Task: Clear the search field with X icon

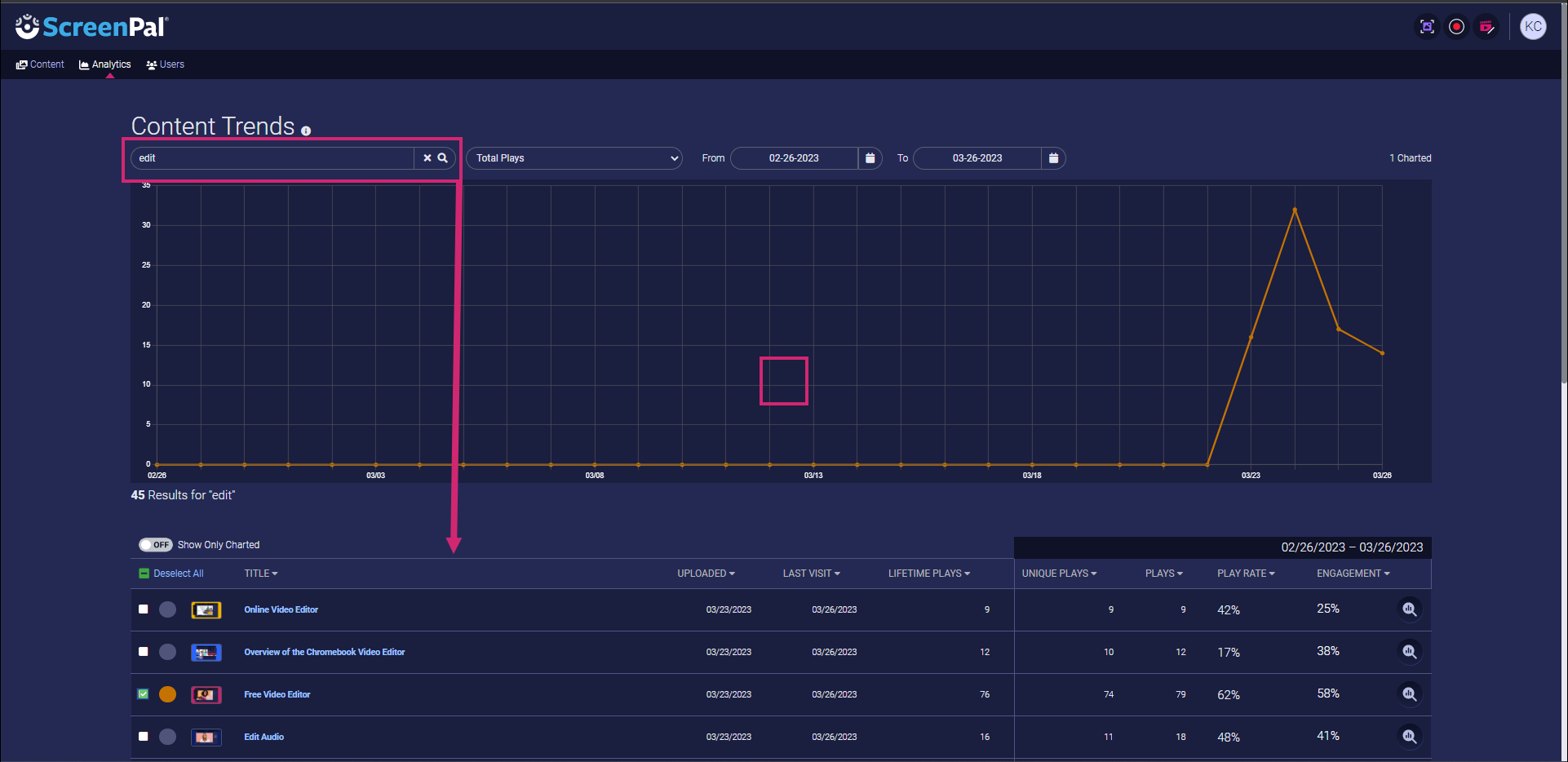Action: (x=427, y=158)
